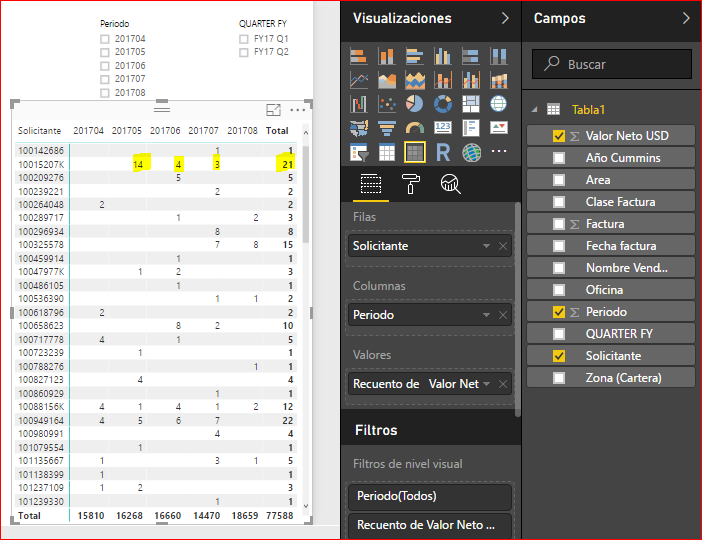This screenshot has width=702, height=540.
Task: Collapse the Tabla1 table tree
Action: 535,109
